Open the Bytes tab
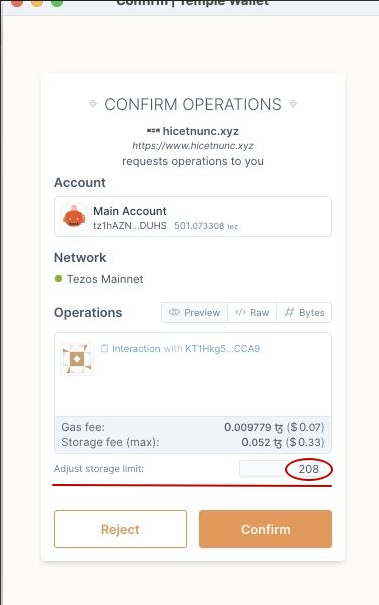The height and width of the screenshot is (605, 379). [304, 312]
